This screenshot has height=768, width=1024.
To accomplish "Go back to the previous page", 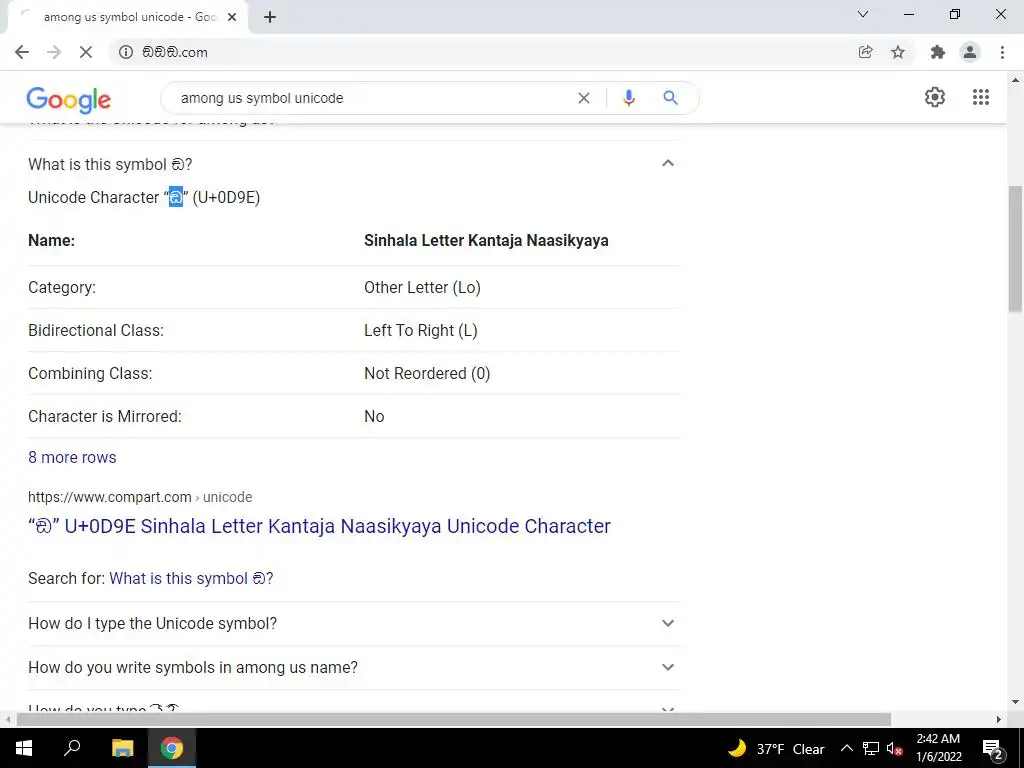I will [22, 52].
